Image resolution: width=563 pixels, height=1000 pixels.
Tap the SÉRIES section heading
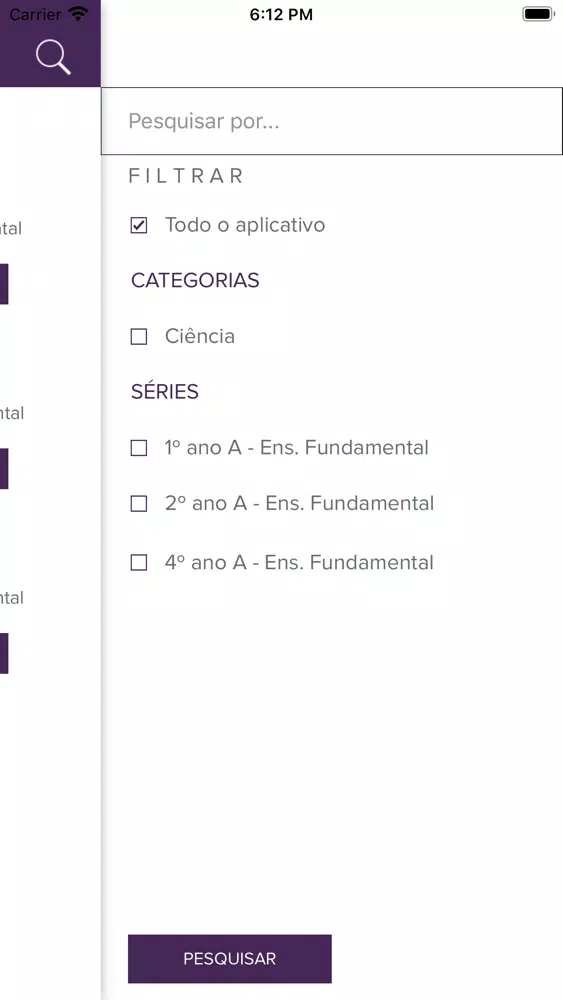click(165, 391)
